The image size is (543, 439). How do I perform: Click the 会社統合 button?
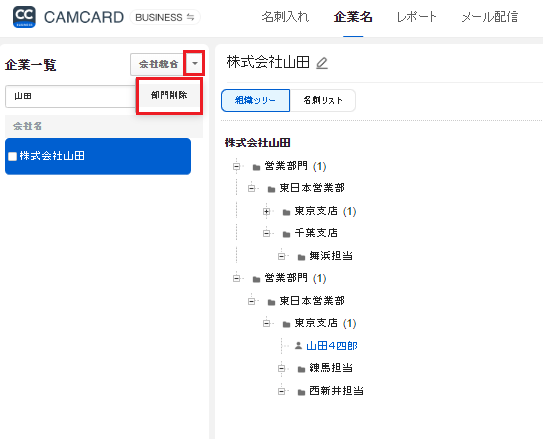(x=158, y=64)
